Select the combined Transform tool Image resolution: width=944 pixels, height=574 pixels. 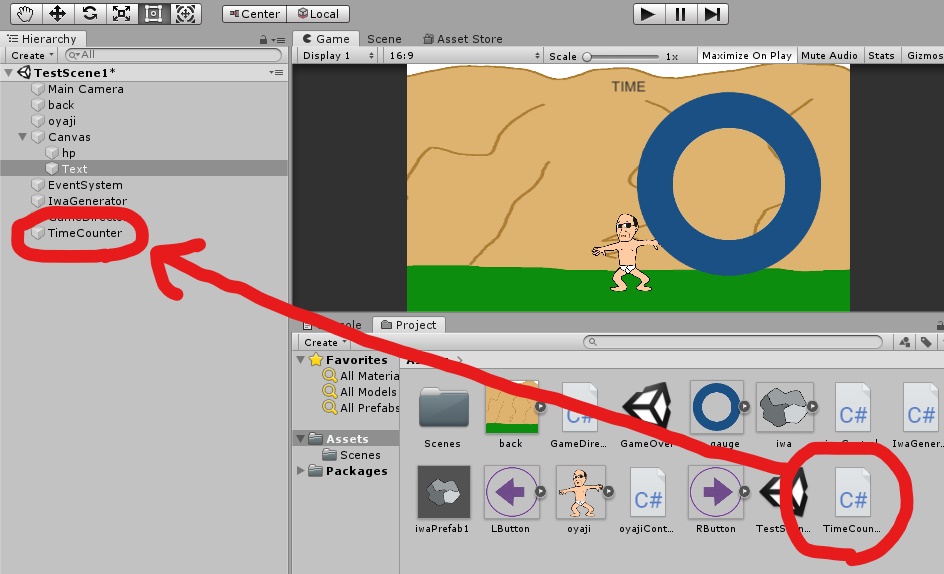coord(185,13)
